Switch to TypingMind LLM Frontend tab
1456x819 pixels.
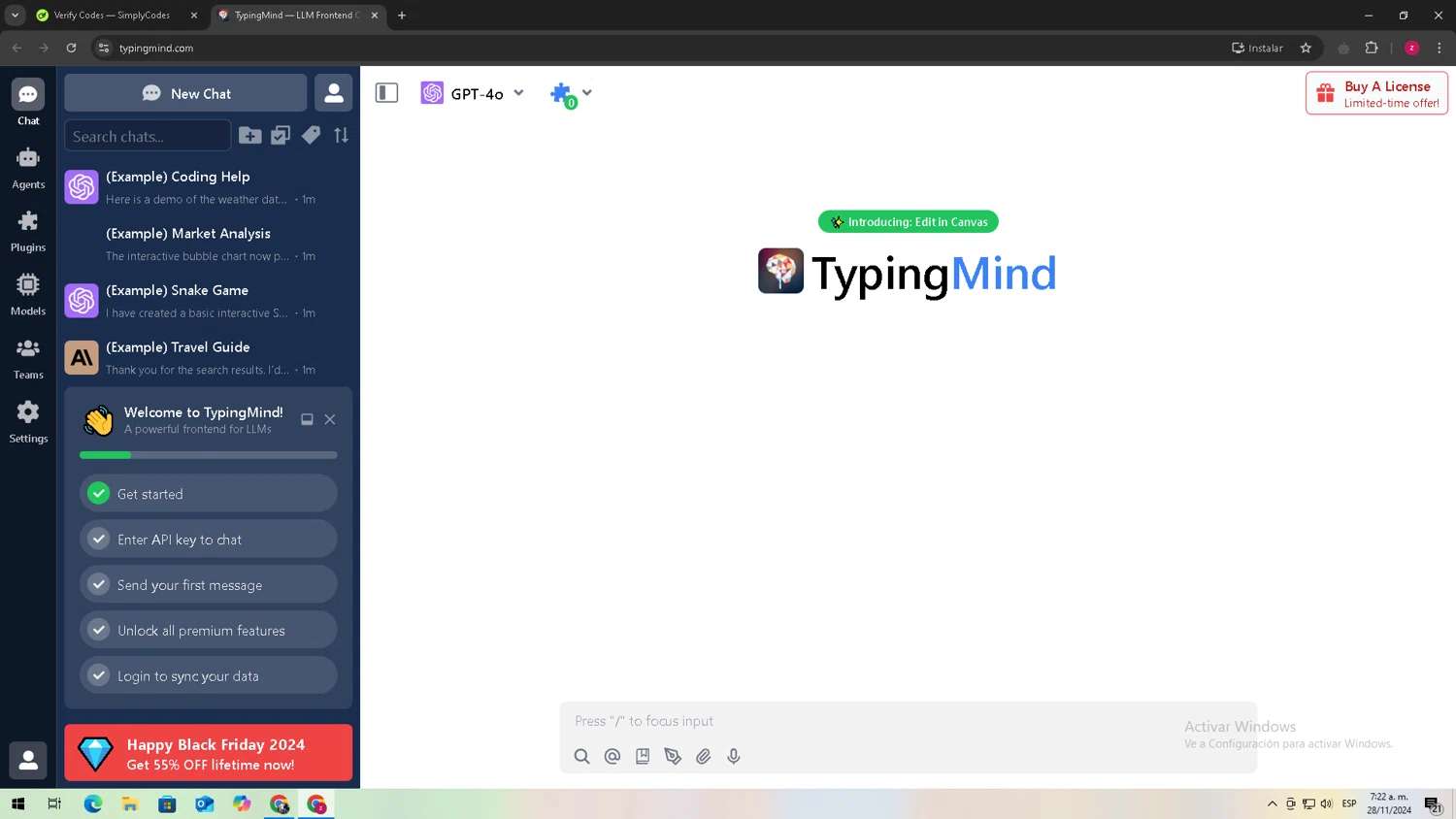(297, 16)
